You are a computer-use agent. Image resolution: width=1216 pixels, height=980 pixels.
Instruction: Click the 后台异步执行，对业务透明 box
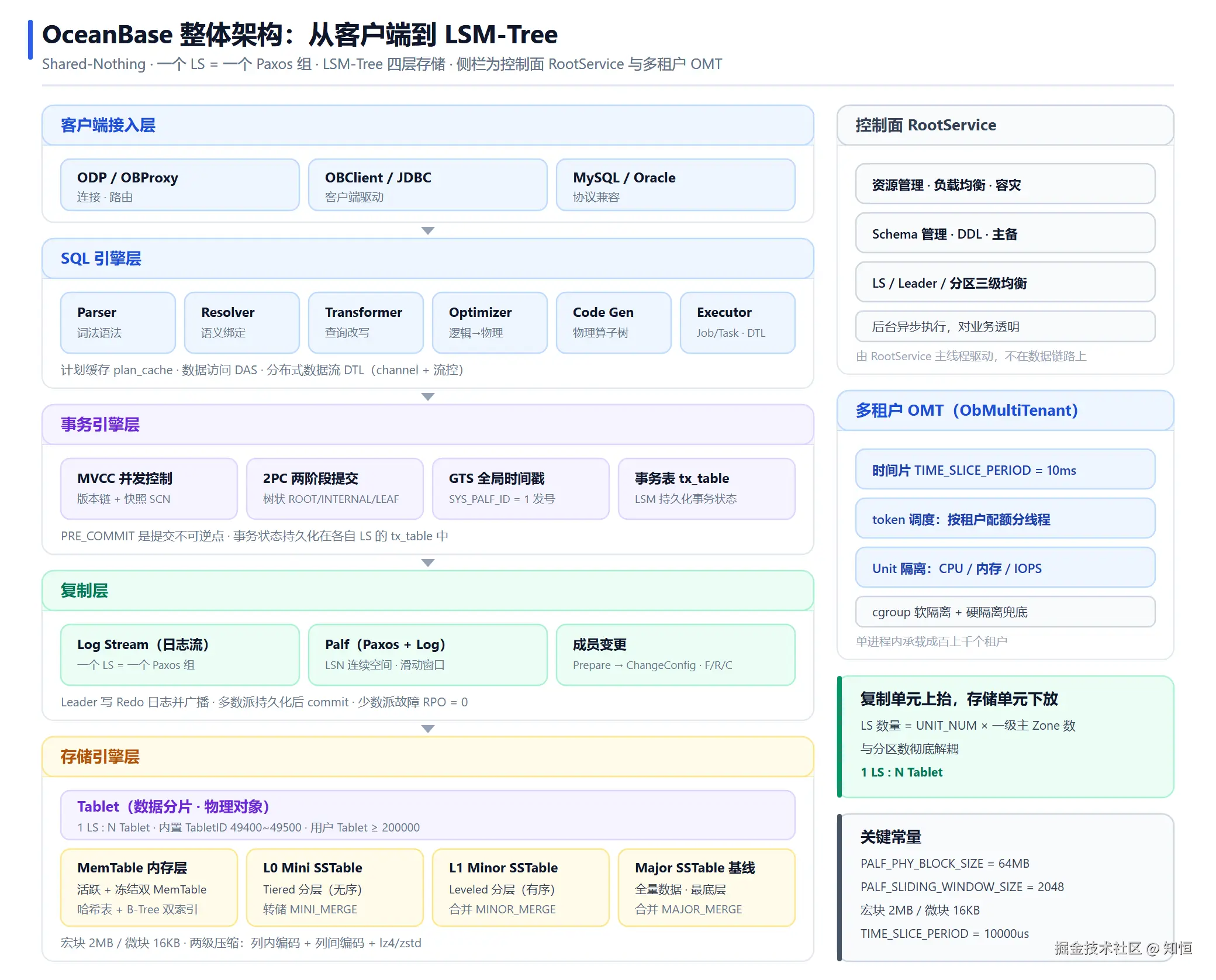1006,326
